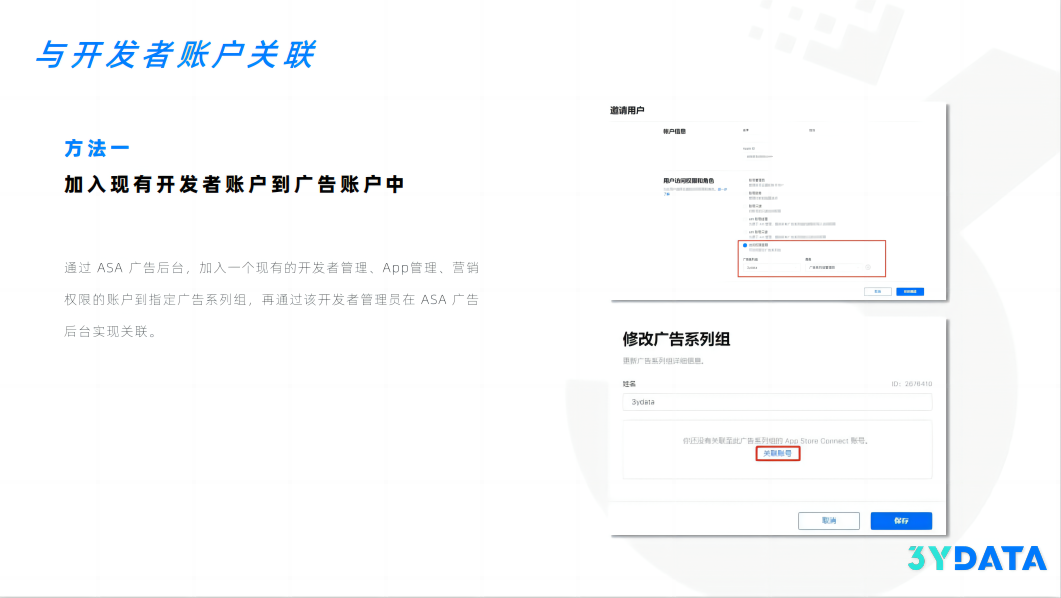Click the slide title 与开发者账户关联
The height and width of the screenshot is (598, 1061).
coord(175,54)
